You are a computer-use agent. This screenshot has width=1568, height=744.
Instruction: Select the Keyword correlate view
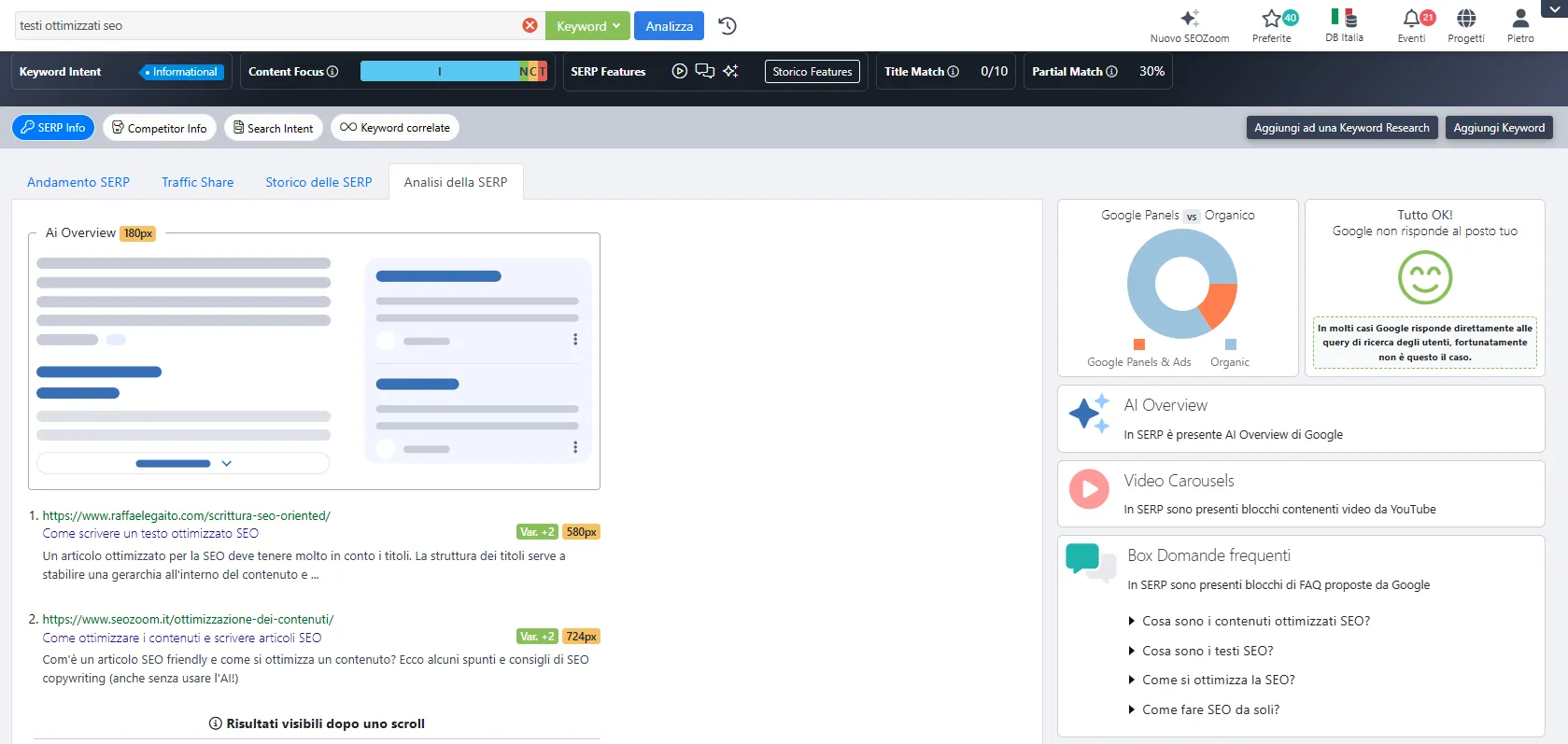(x=394, y=128)
